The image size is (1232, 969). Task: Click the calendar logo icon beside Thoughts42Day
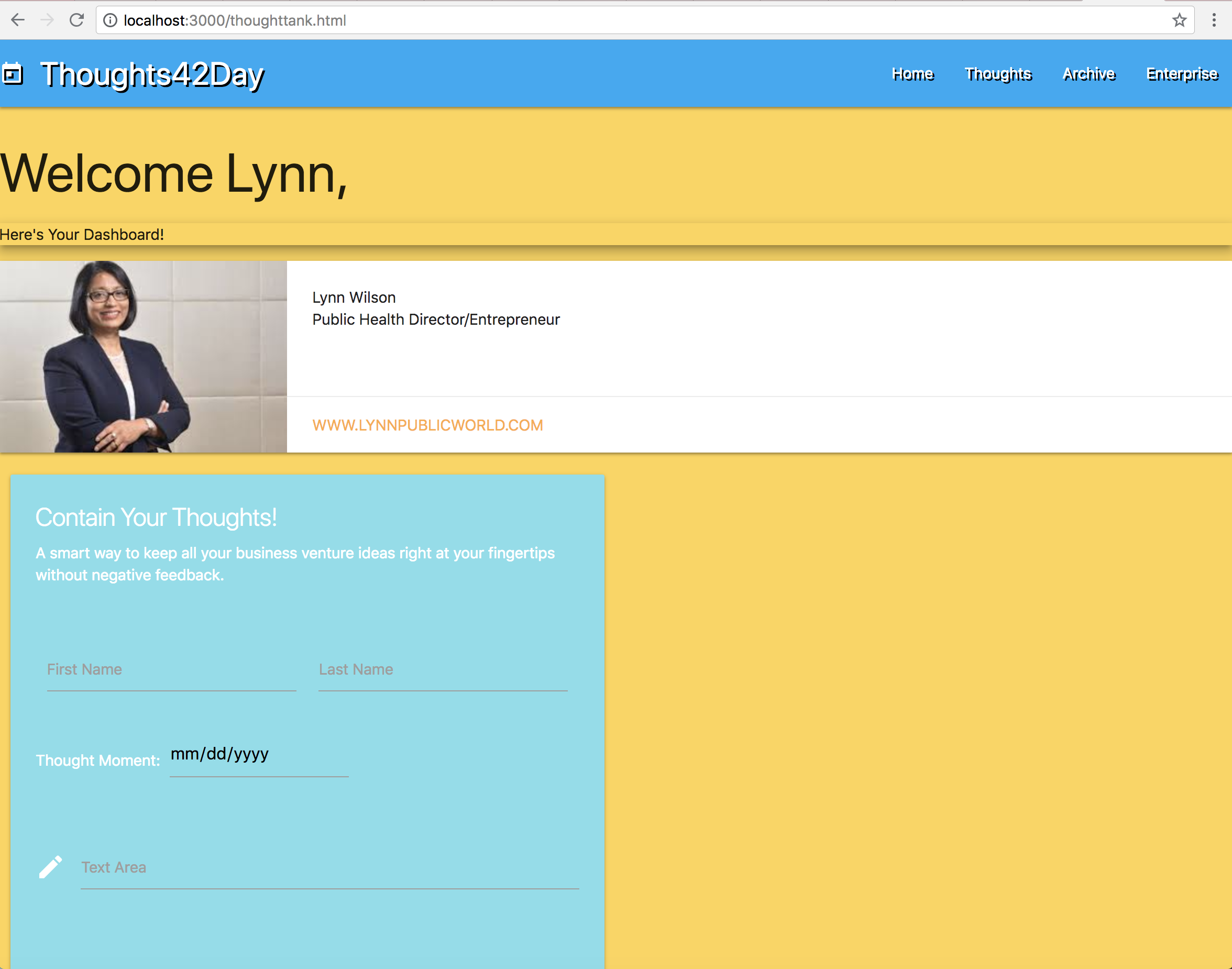point(13,74)
